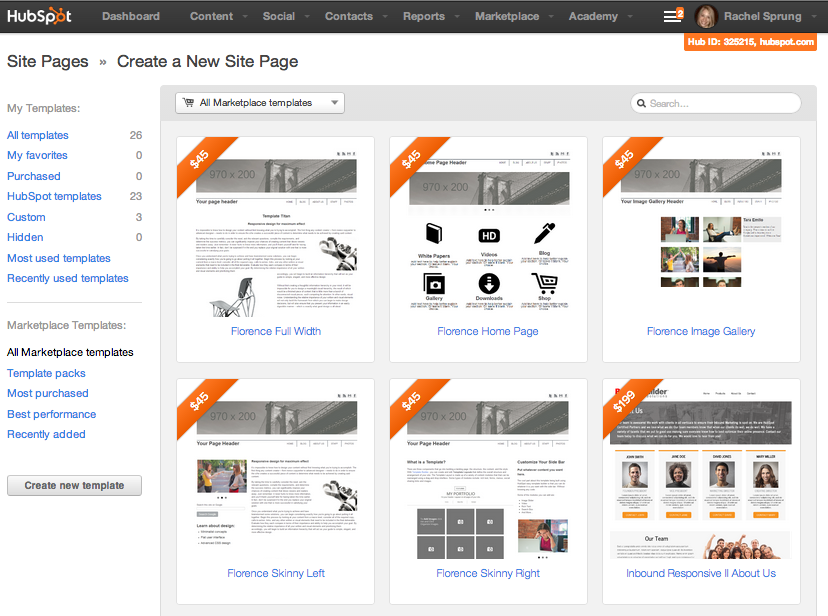Viewport: 828px width, 616px height.
Task: Select All Marketplace templates in sidebar
Action: pyautogui.click(x=70, y=352)
